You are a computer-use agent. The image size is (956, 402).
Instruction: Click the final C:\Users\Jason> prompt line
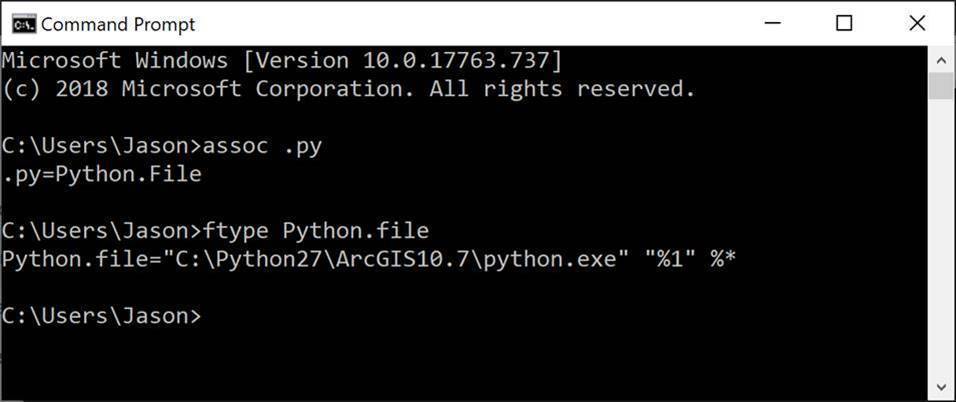pyautogui.click(x=101, y=316)
